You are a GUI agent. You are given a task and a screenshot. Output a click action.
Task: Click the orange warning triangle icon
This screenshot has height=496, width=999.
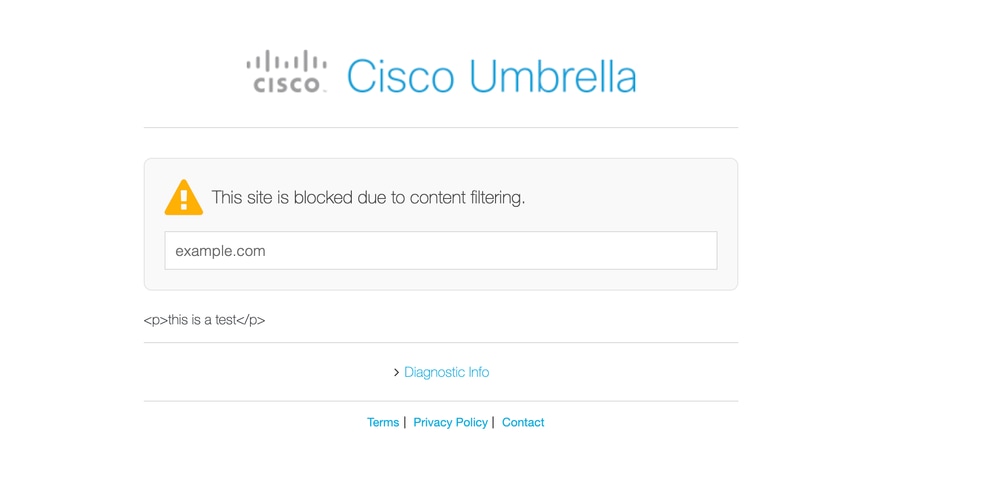pyautogui.click(x=183, y=197)
